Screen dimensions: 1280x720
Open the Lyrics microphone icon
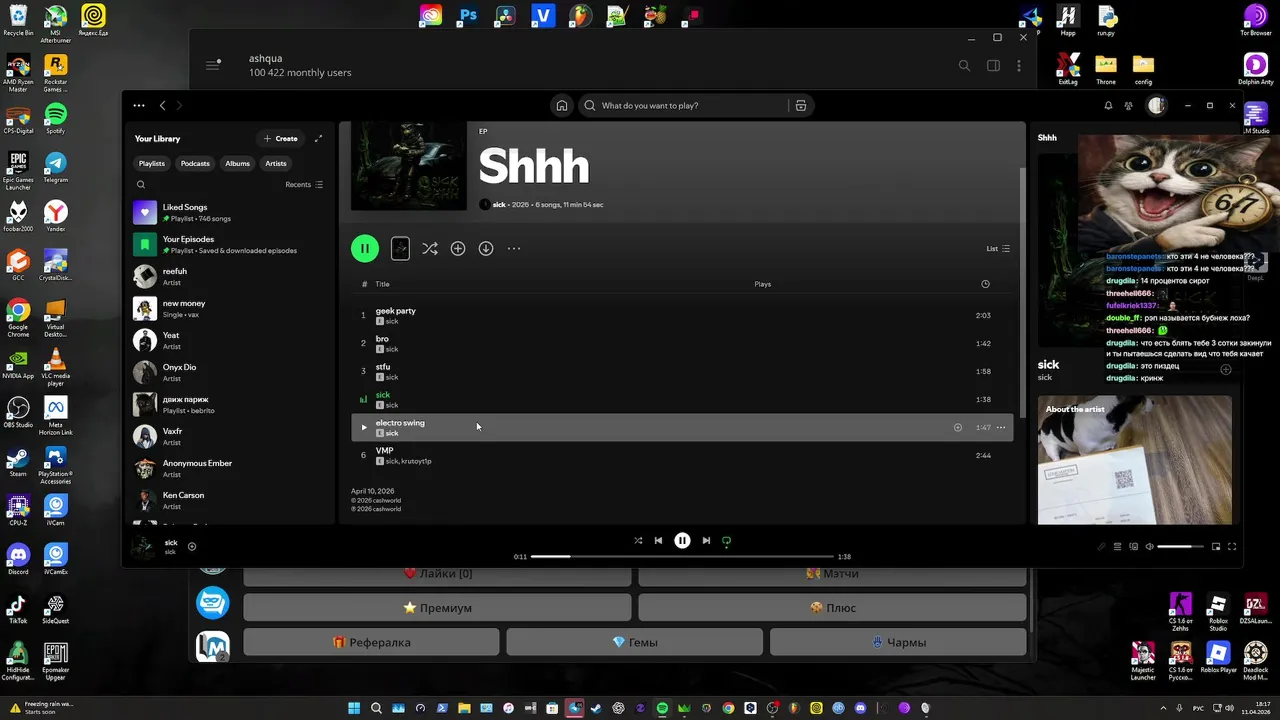pos(1101,546)
